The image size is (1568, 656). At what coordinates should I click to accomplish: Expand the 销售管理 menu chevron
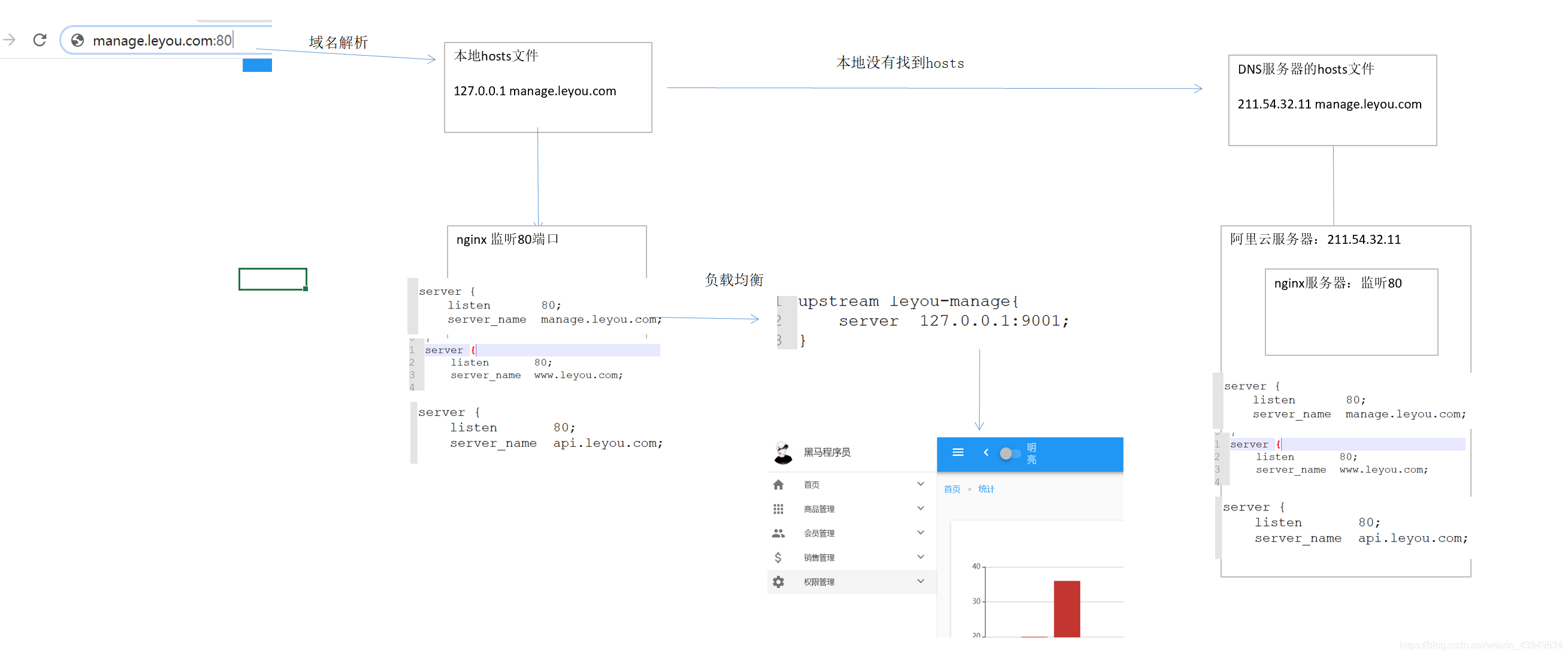pos(920,557)
